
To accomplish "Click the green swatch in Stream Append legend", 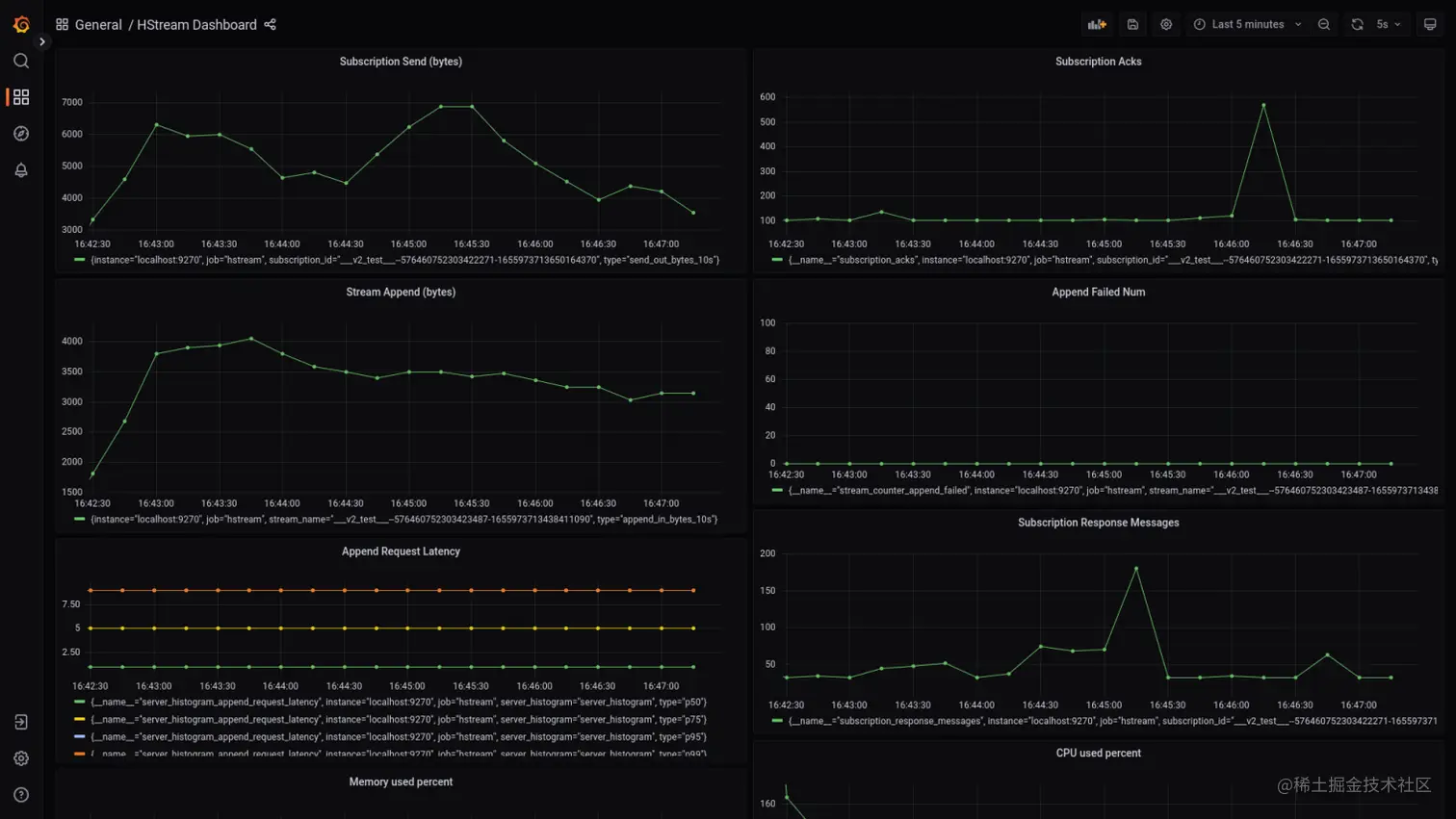I will click(x=79, y=518).
